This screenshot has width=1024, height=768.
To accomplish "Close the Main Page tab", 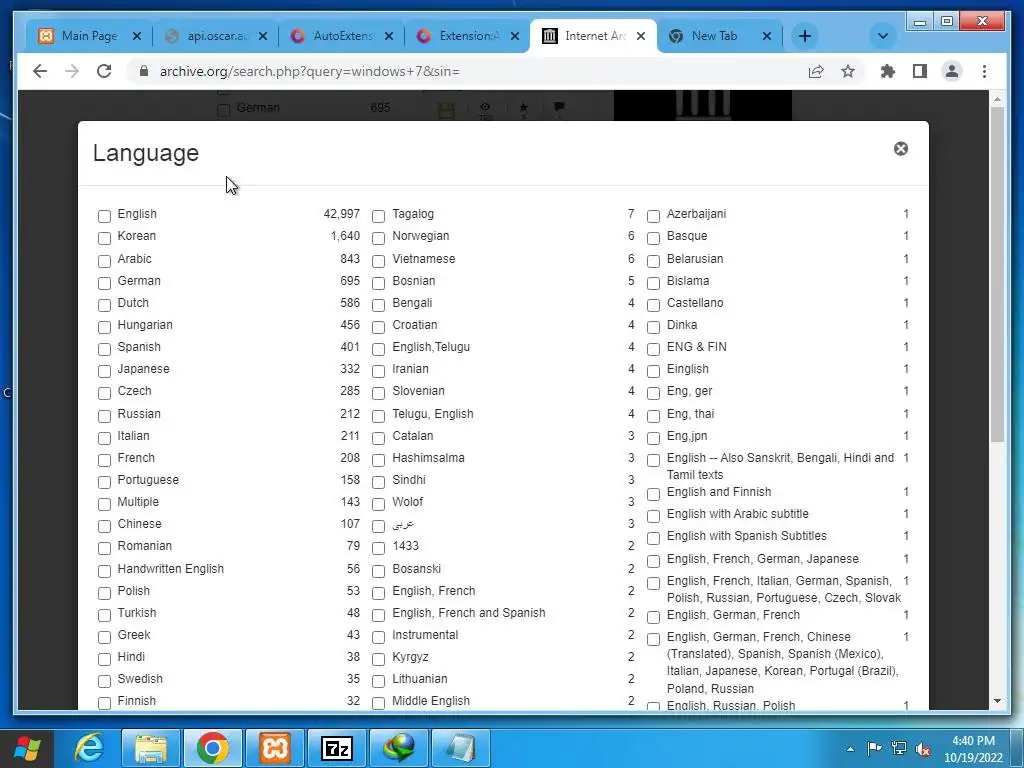I will pos(136,36).
